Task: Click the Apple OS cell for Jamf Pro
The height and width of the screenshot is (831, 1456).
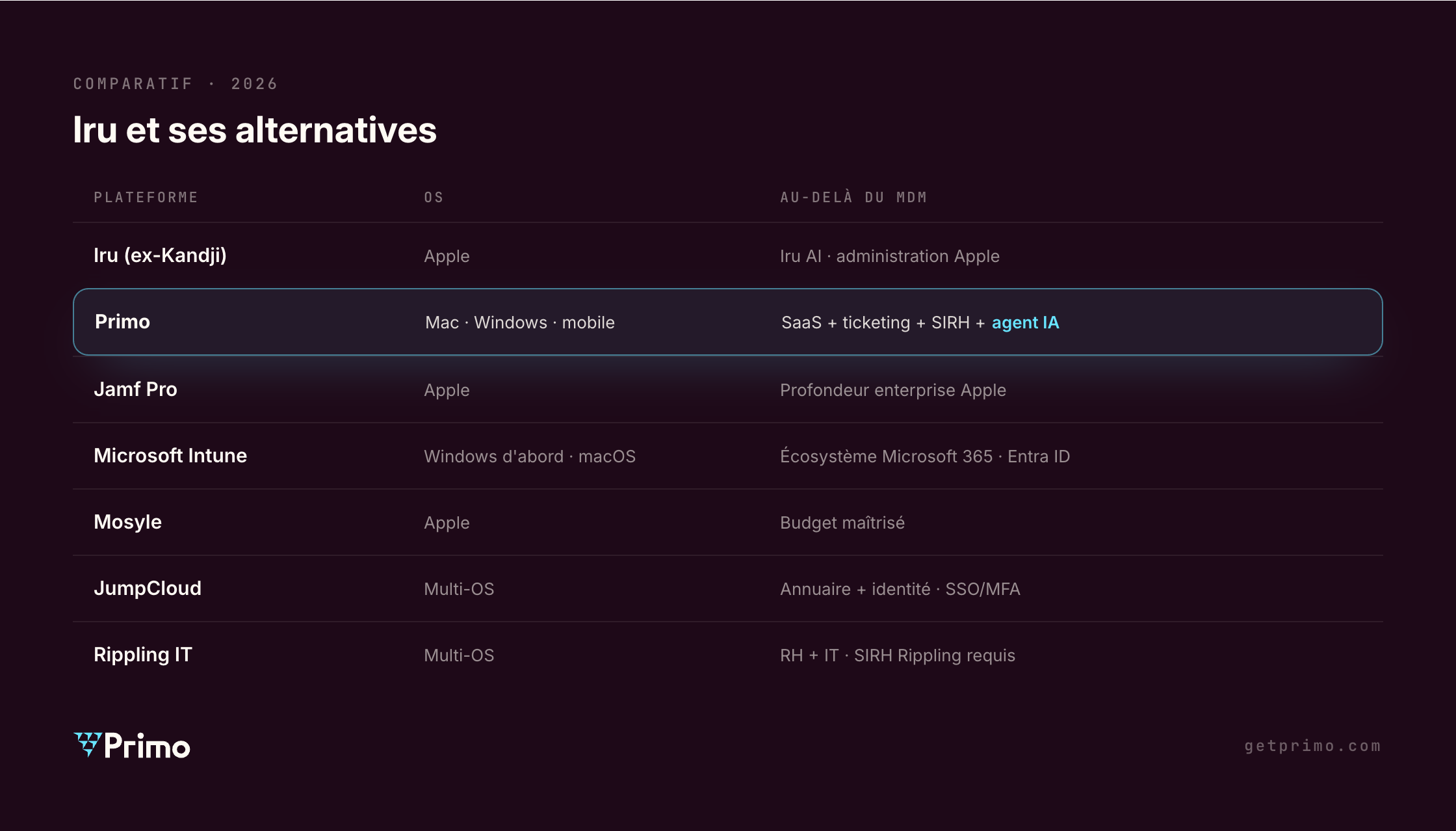Action: [x=447, y=391]
